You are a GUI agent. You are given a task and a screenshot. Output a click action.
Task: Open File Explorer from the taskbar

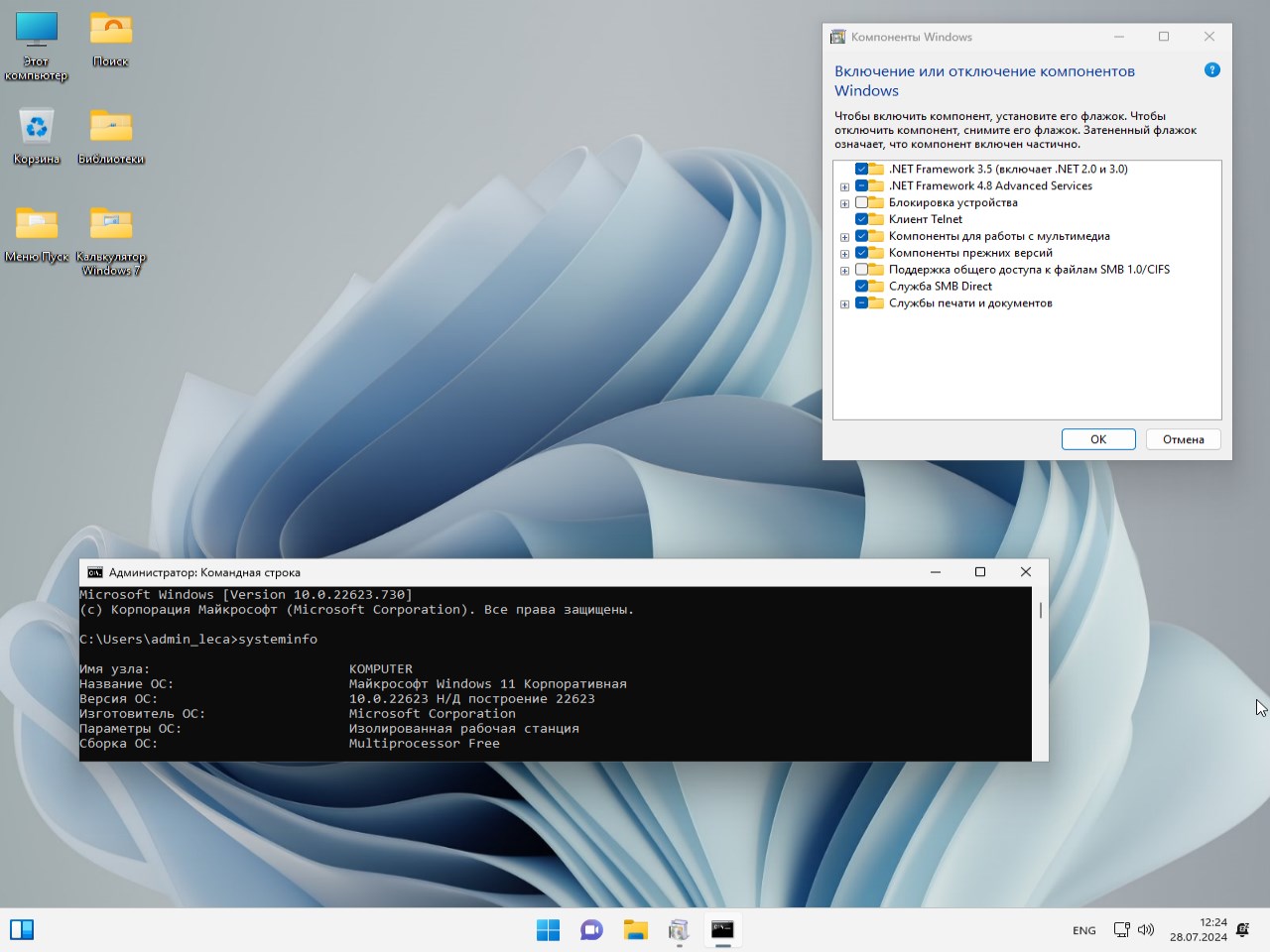point(635,930)
